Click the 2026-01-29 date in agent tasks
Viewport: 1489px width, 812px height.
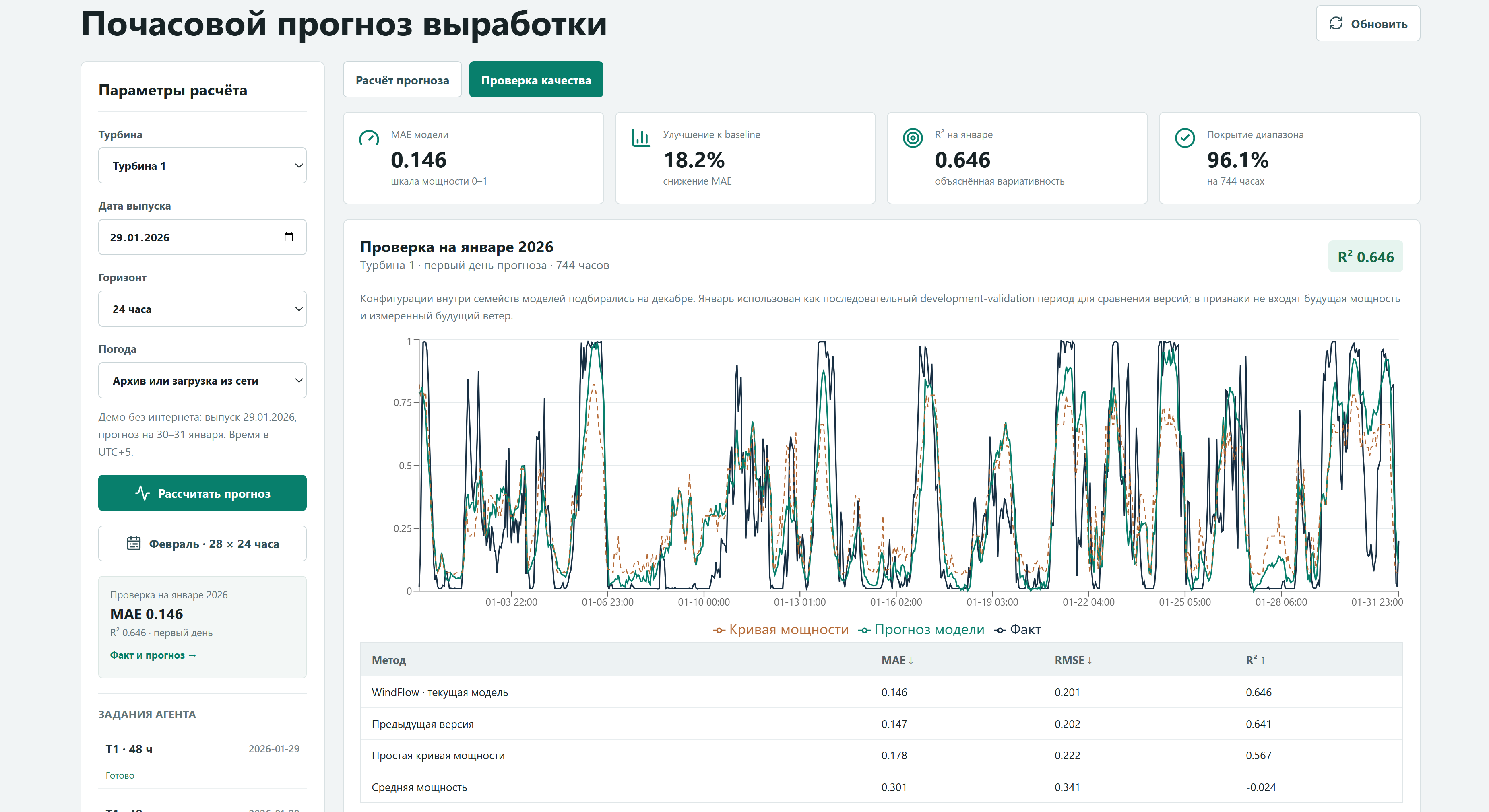274,749
